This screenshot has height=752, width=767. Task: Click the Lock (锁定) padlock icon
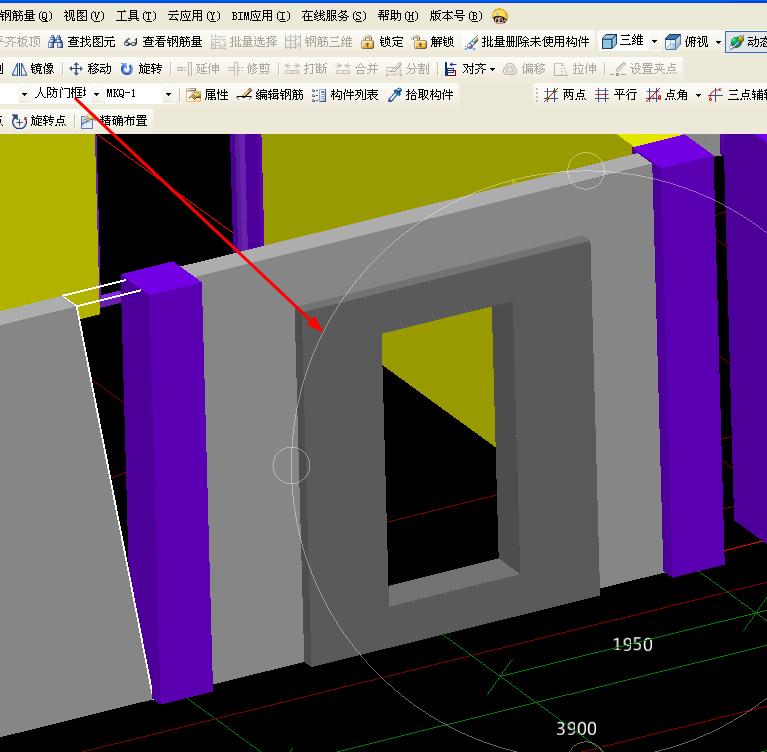368,42
